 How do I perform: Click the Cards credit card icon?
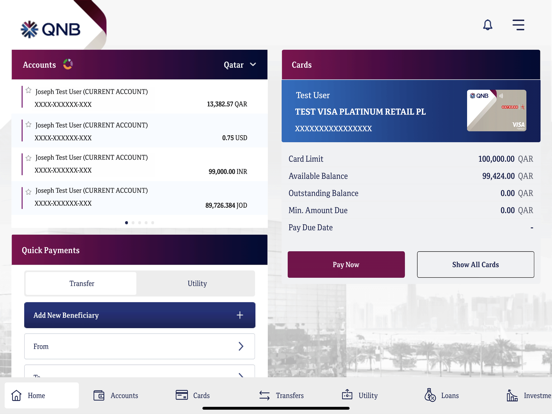point(182,395)
